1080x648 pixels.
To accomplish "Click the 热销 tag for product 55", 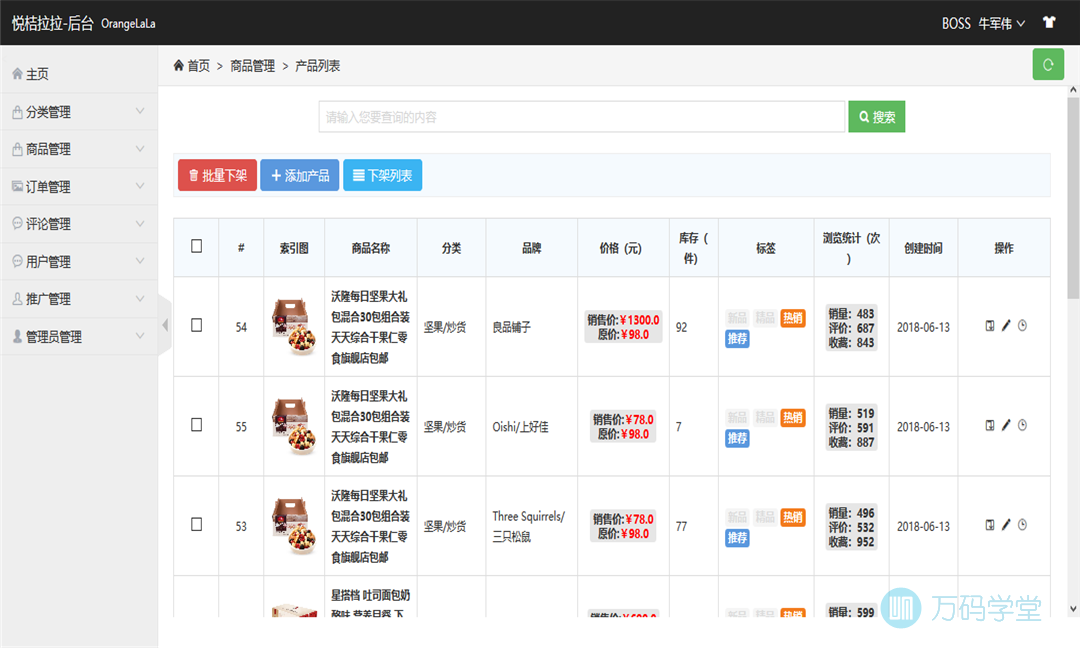I will point(793,418).
